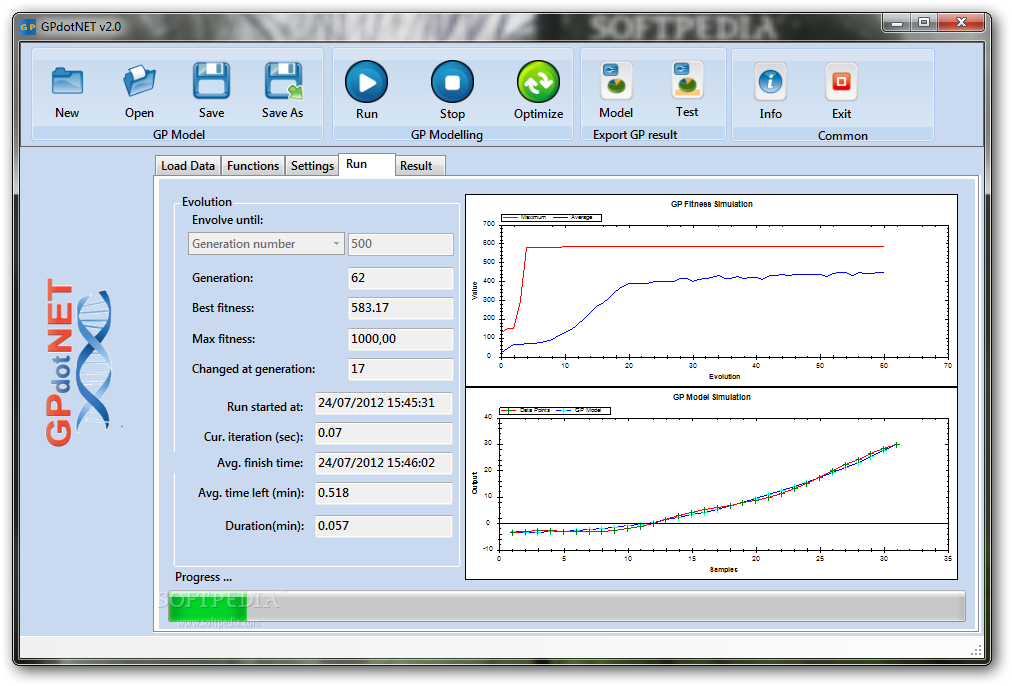Click the Avg. finish time field
Viewport: 1012px width, 686px height.
383,463
